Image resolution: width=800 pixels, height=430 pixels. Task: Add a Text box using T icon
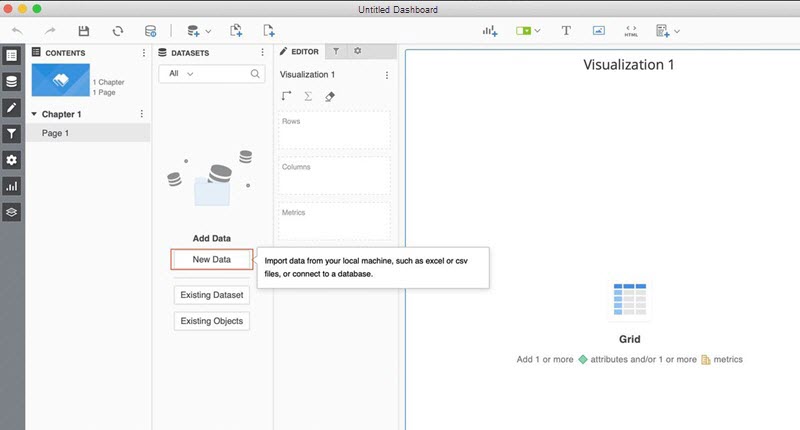[x=566, y=31]
